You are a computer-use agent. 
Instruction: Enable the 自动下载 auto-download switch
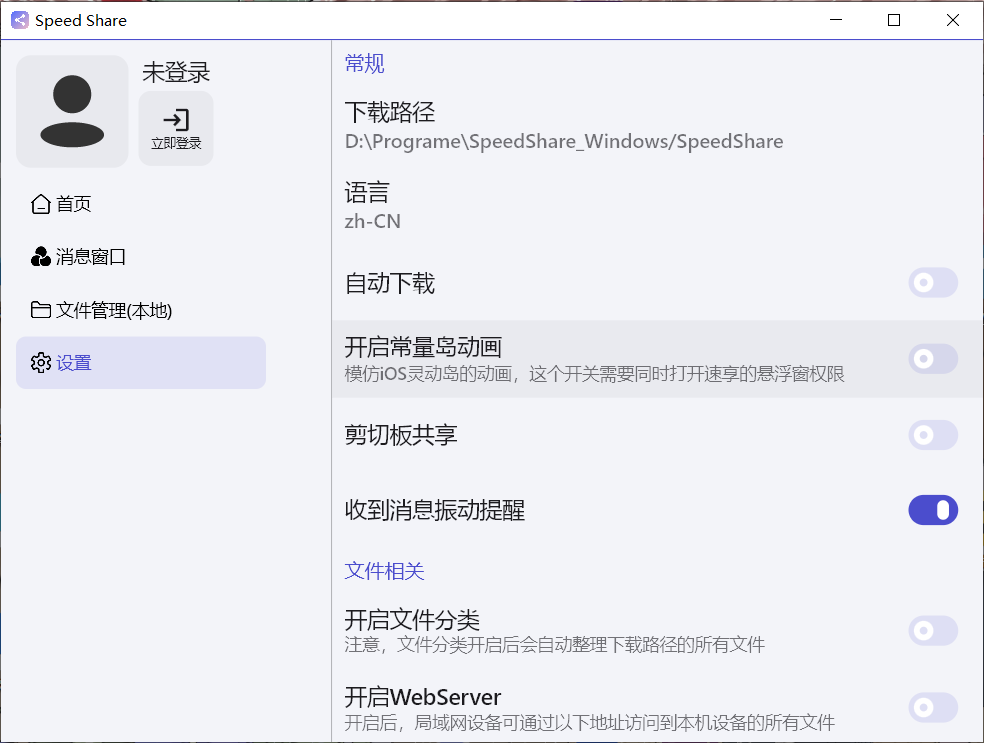(932, 282)
